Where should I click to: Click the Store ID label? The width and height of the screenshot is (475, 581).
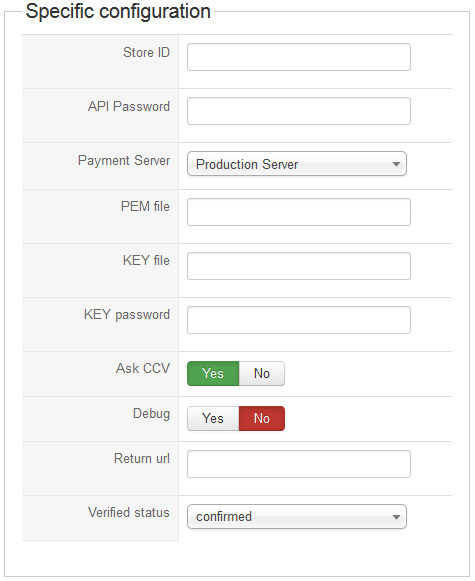click(x=146, y=53)
